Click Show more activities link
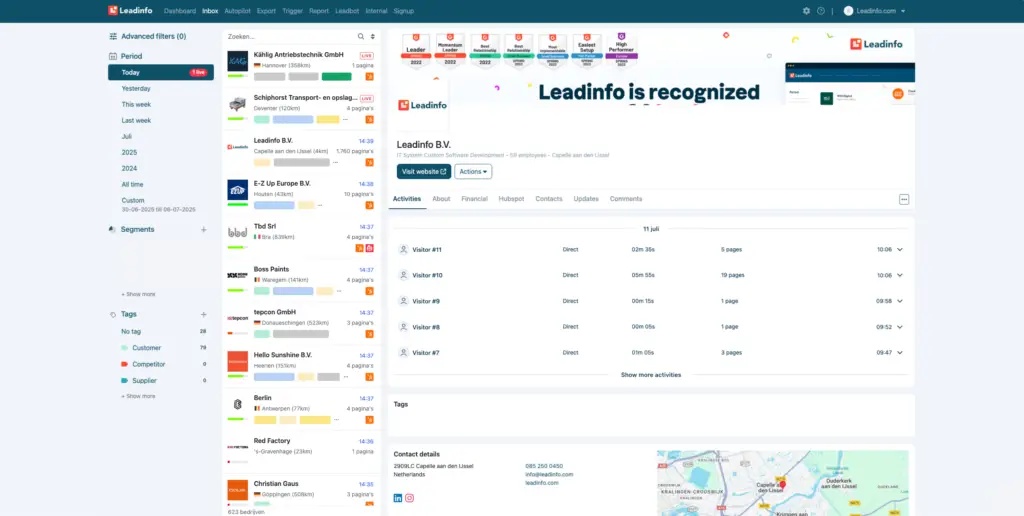 651,375
